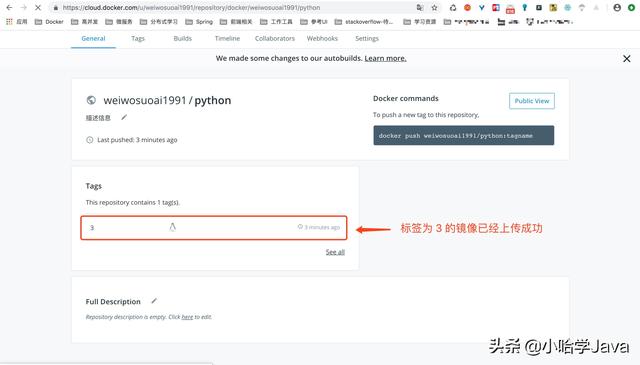Click the docker push command box

click(464, 135)
